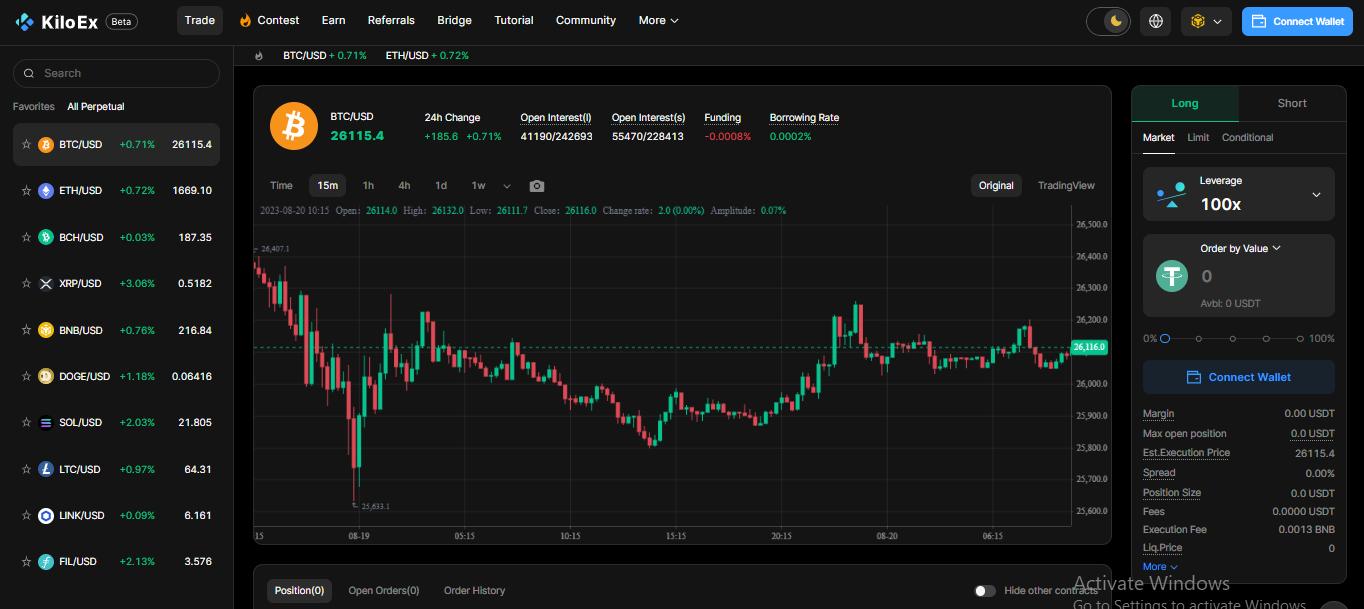Screen dimensions: 1364x609
Task: Open the More menu in navigation
Action: (x=658, y=21)
